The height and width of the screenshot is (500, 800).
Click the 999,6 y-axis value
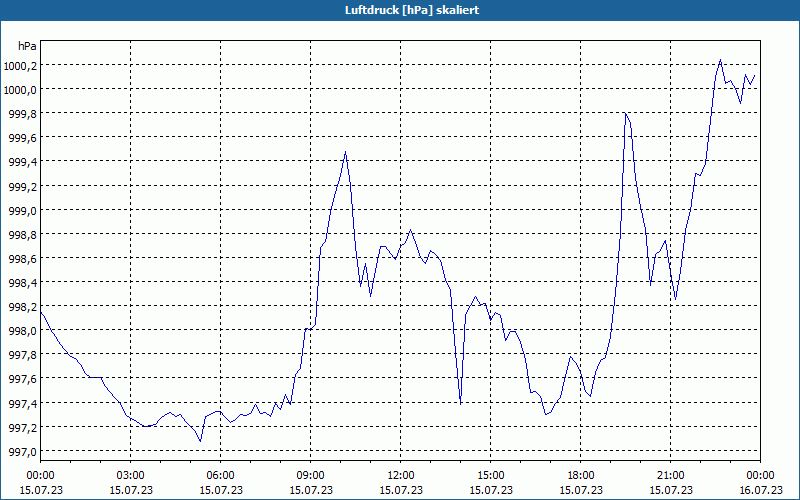click(23, 138)
